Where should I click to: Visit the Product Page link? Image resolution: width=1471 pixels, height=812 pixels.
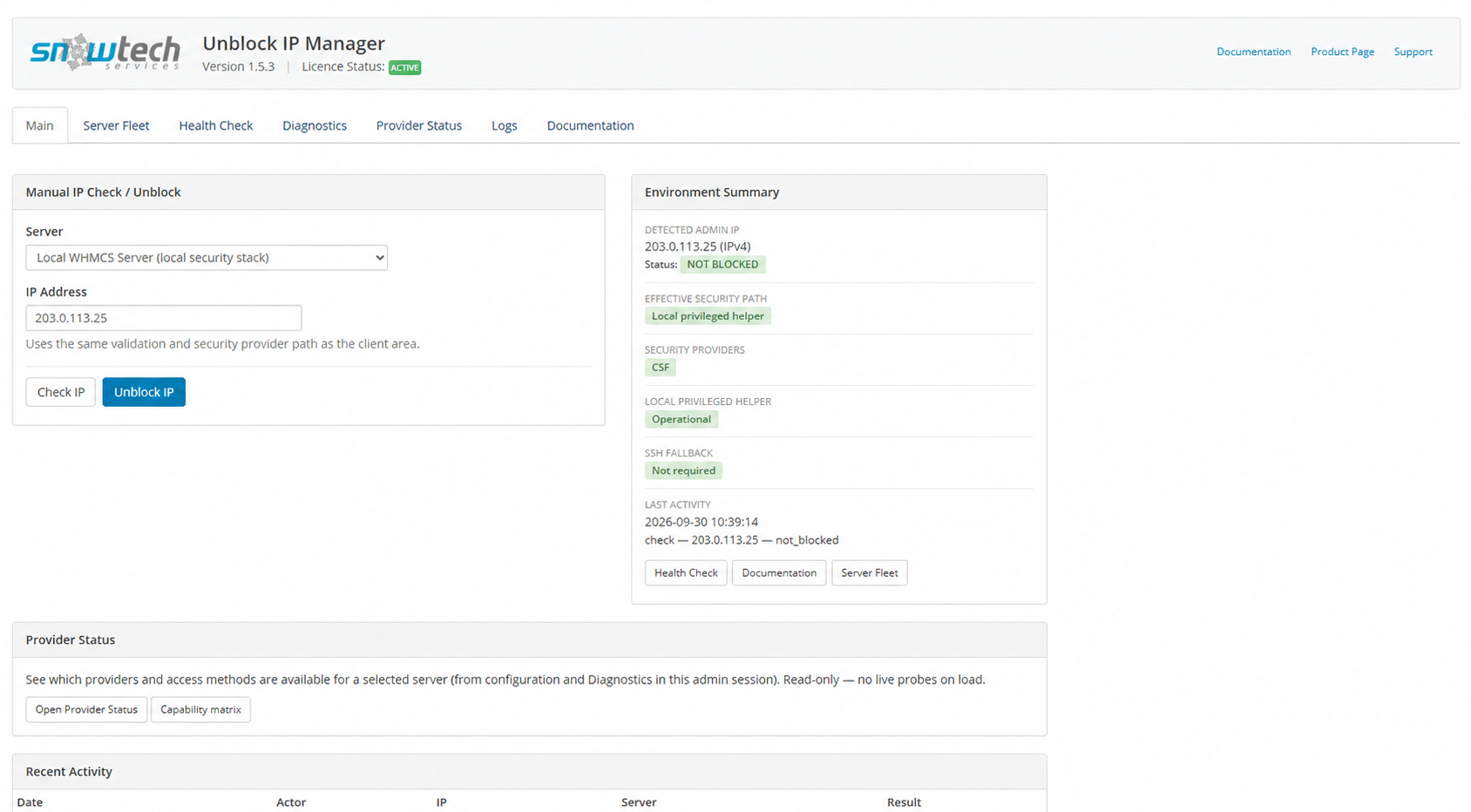1342,51
